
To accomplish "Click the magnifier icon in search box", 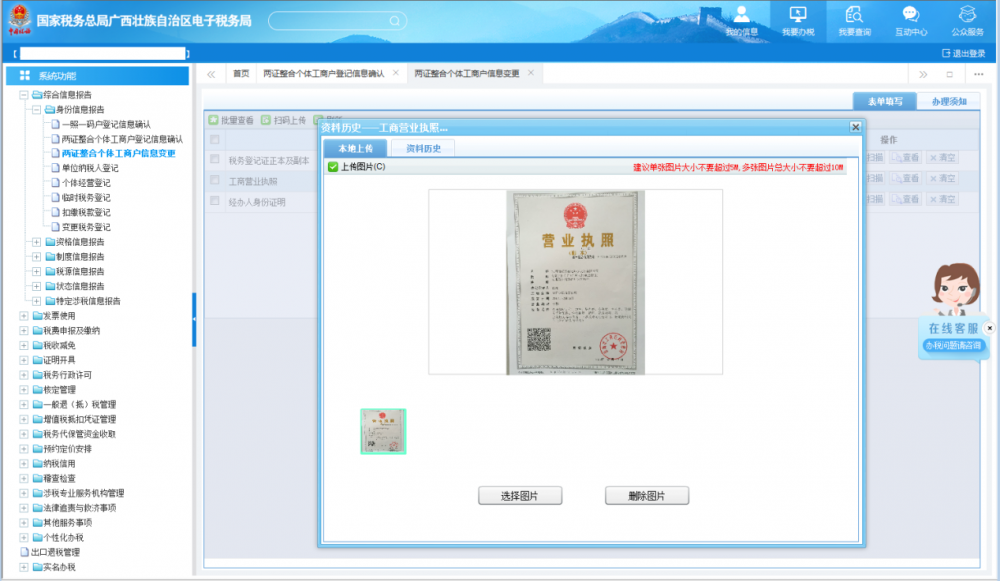I will click(395, 21).
